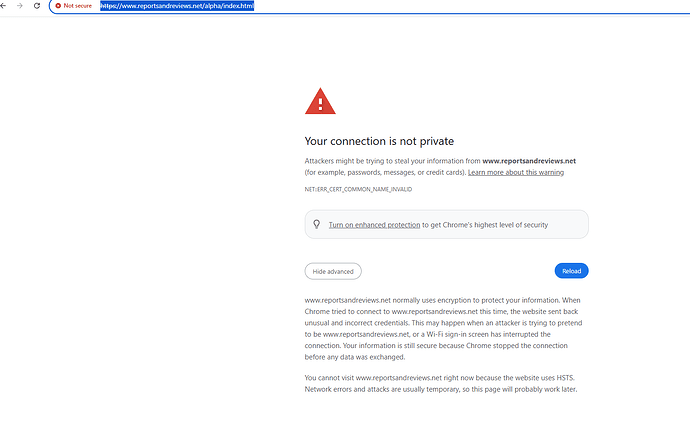This screenshot has height=429, width=690.
Task: Click the red warning triangle icon
Action: [320, 101]
